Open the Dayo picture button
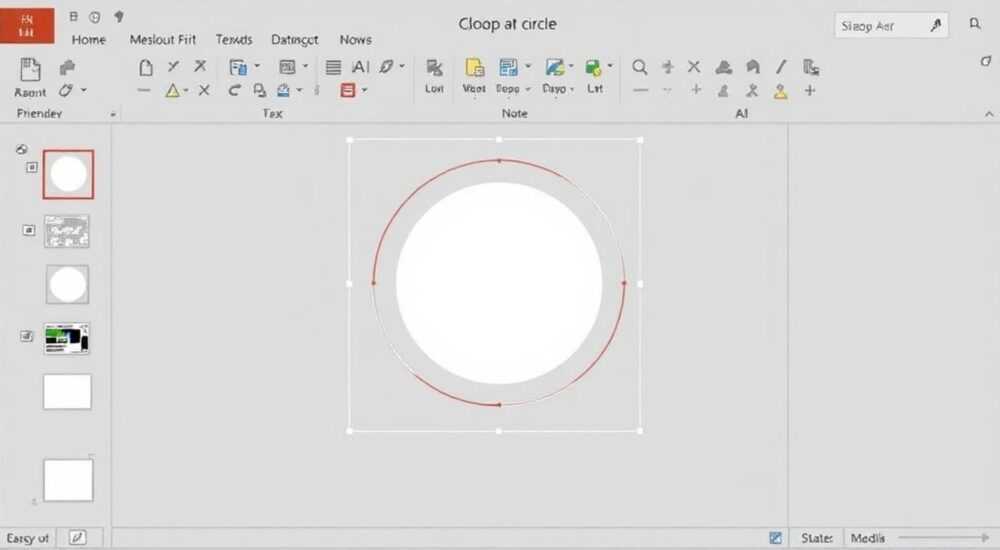The image size is (1000, 550). pos(555,76)
